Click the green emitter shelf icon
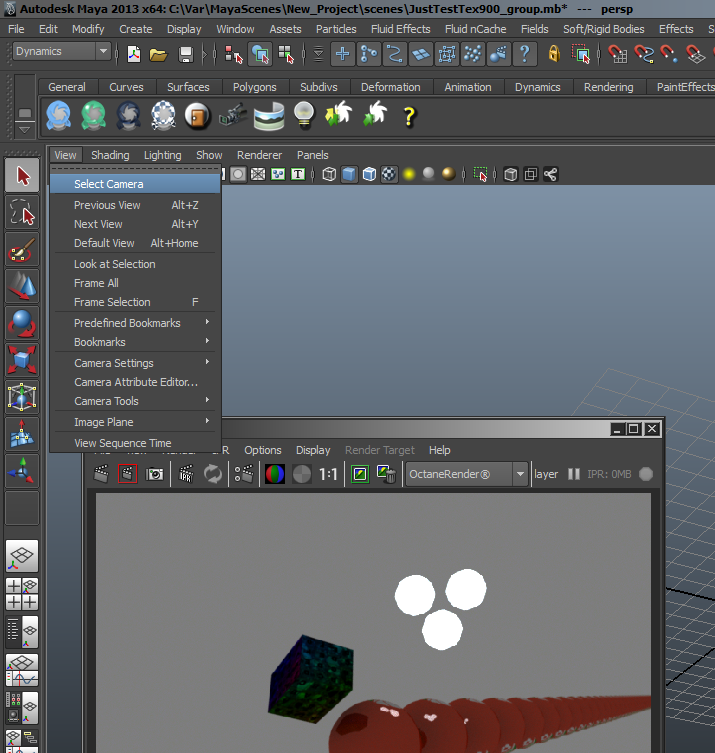 (x=94, y=115)
